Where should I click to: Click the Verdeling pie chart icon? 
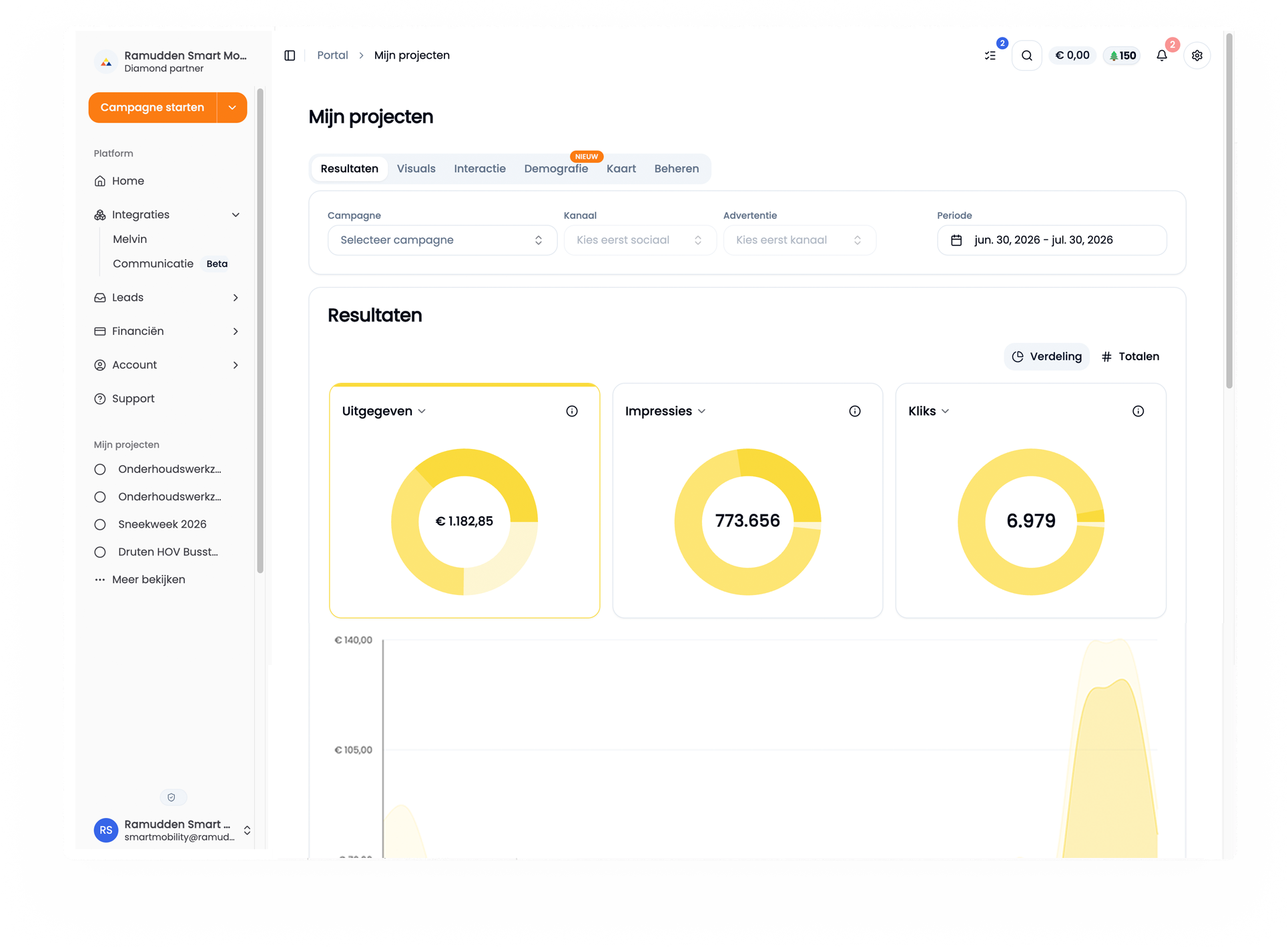[1018, 356]
